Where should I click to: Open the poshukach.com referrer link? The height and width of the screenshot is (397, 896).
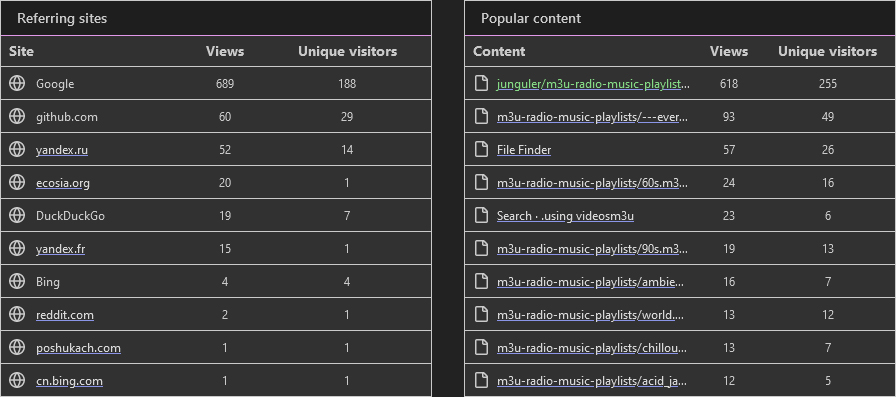tap(78, 348)
